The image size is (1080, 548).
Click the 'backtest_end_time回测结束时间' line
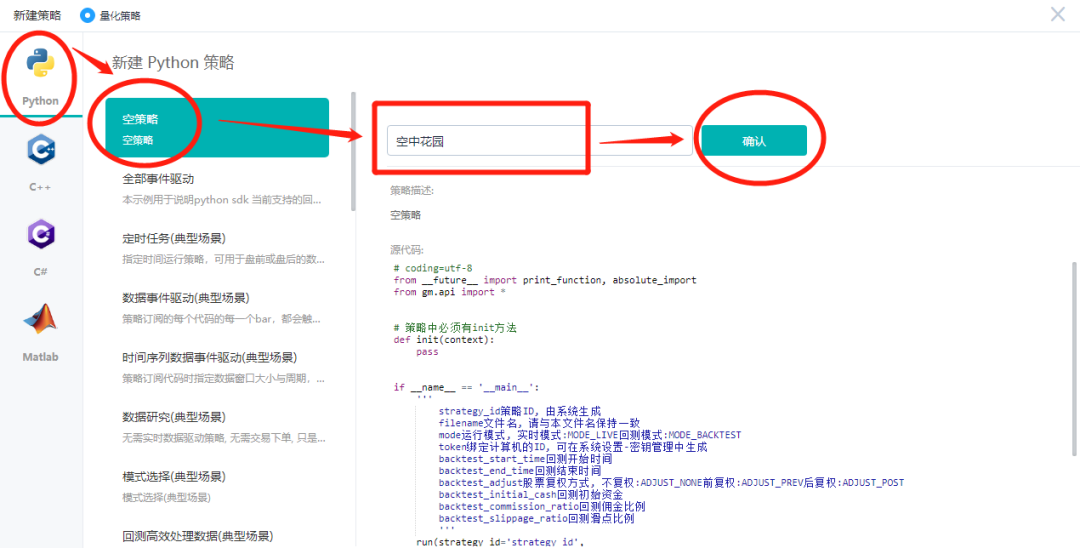click(x=519, y=470)
